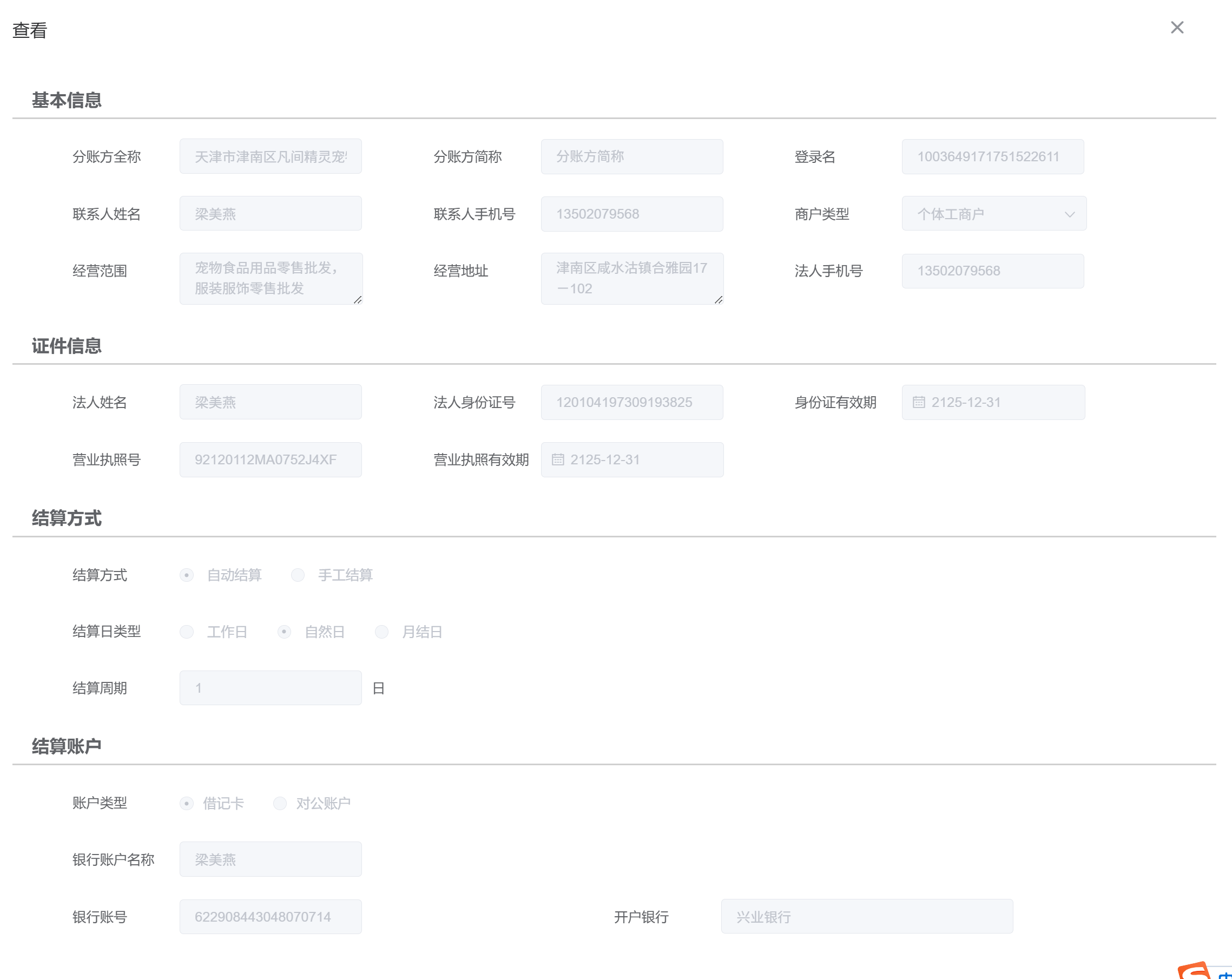
Task: Click the 登录名 input field
Action: [992, 156]
